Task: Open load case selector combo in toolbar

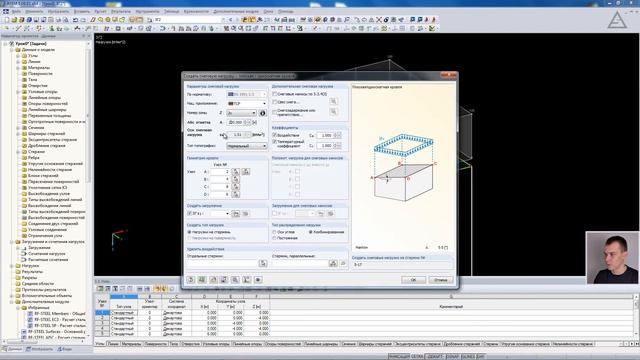Action: tap(189, 20)
